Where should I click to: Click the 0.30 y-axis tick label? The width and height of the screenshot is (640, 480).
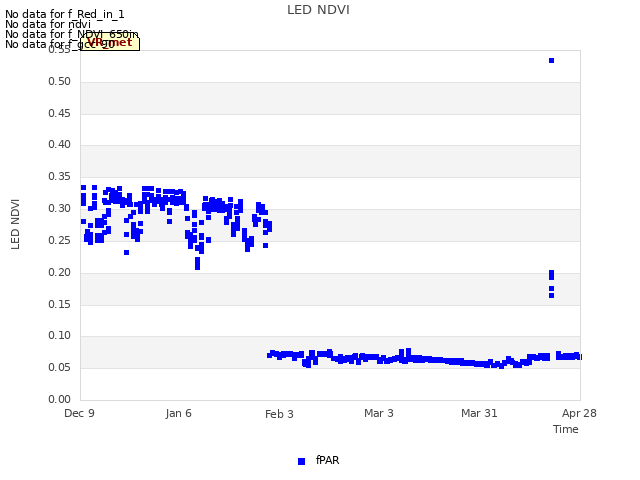point(60,208)
